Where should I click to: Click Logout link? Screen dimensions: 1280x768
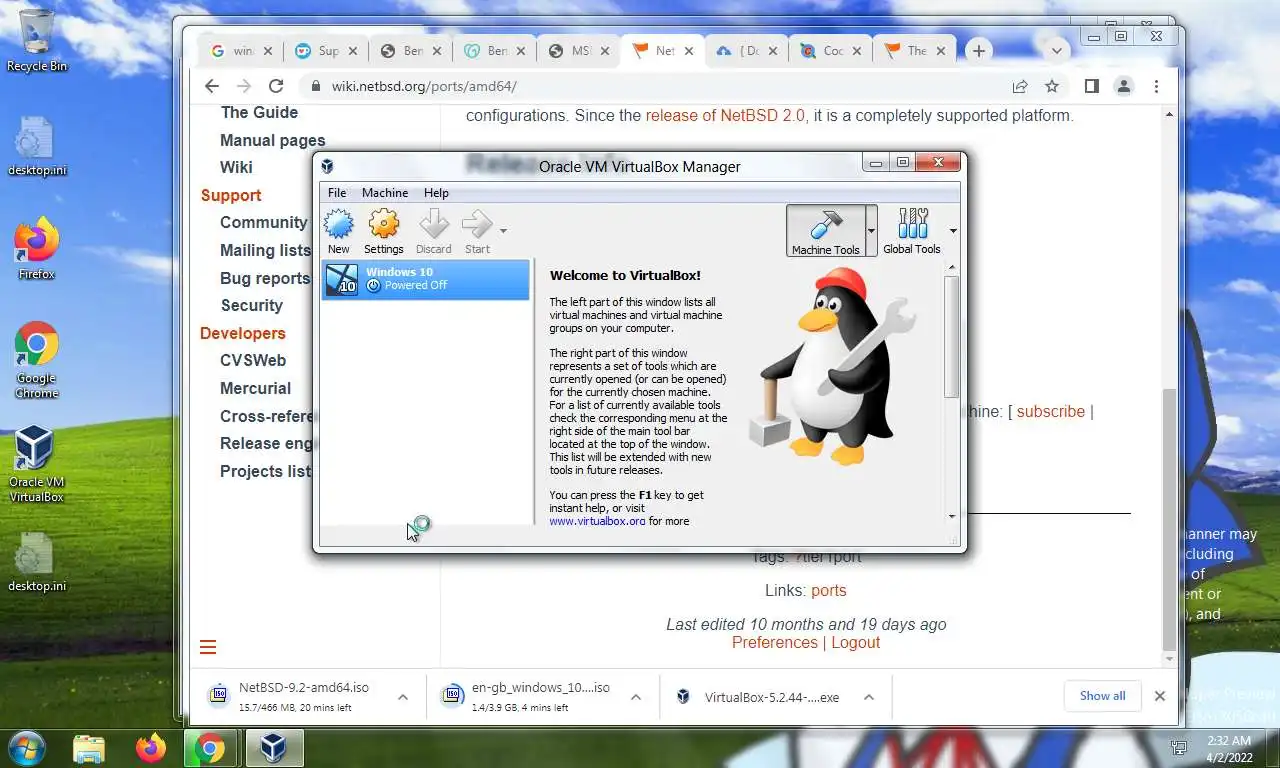[855, 642]
